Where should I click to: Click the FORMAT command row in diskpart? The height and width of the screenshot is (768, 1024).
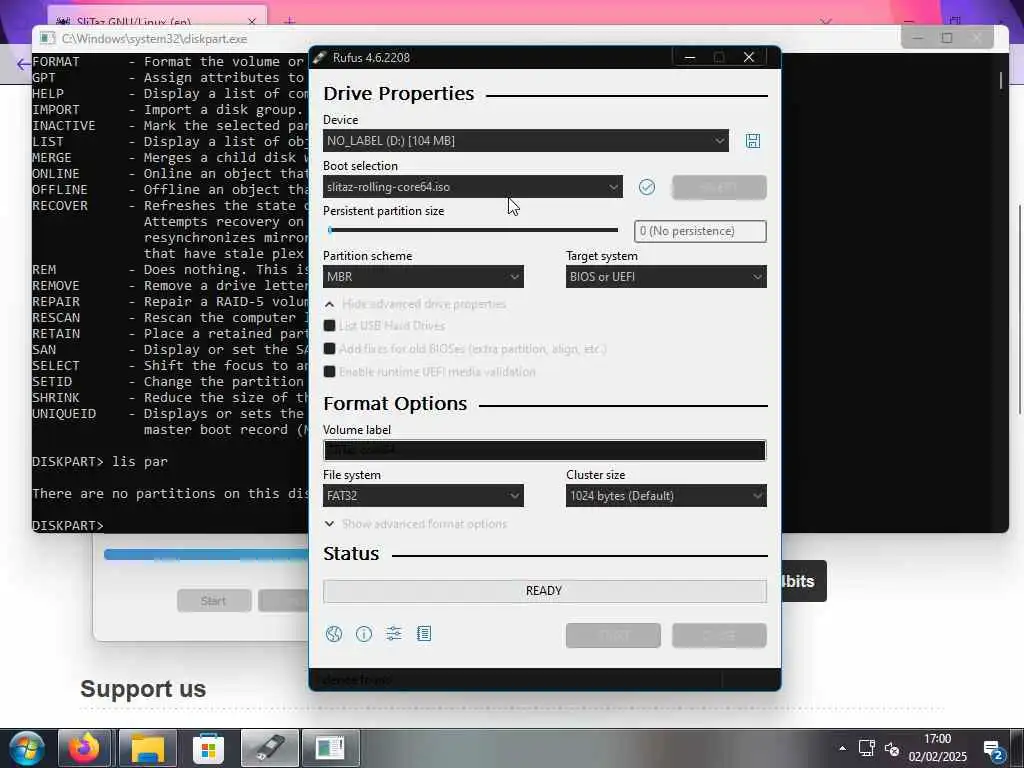click(x=169, y=62)
